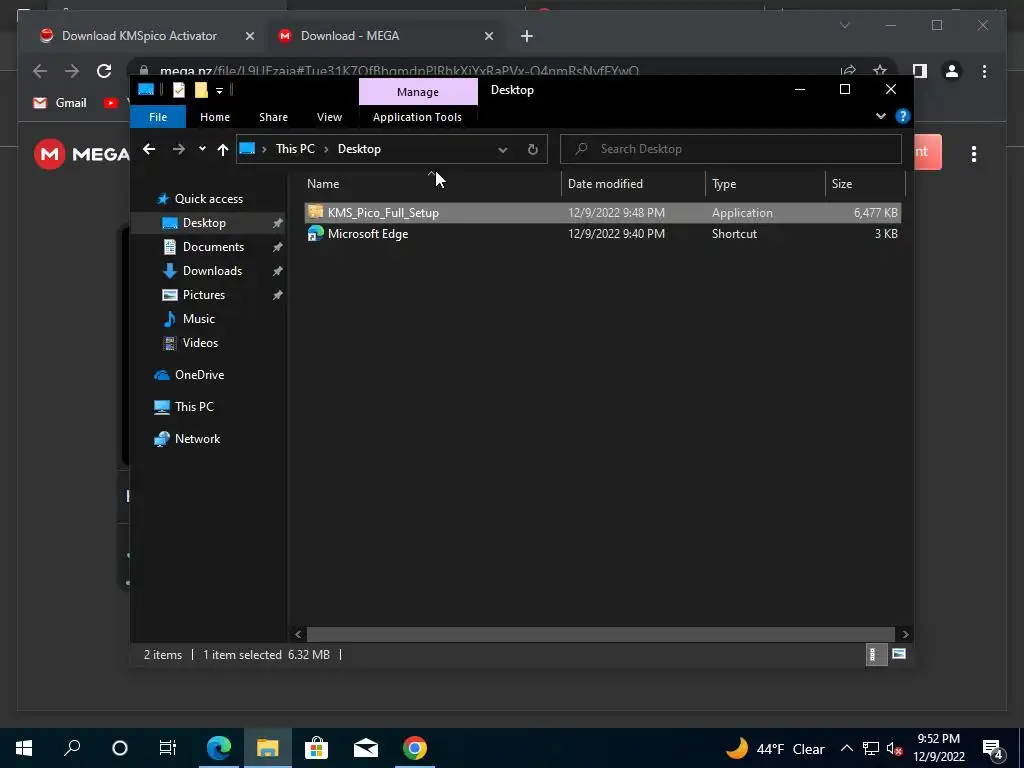Select the Microsoft Edge shortcut file
1024x768 pixels.
602,234
